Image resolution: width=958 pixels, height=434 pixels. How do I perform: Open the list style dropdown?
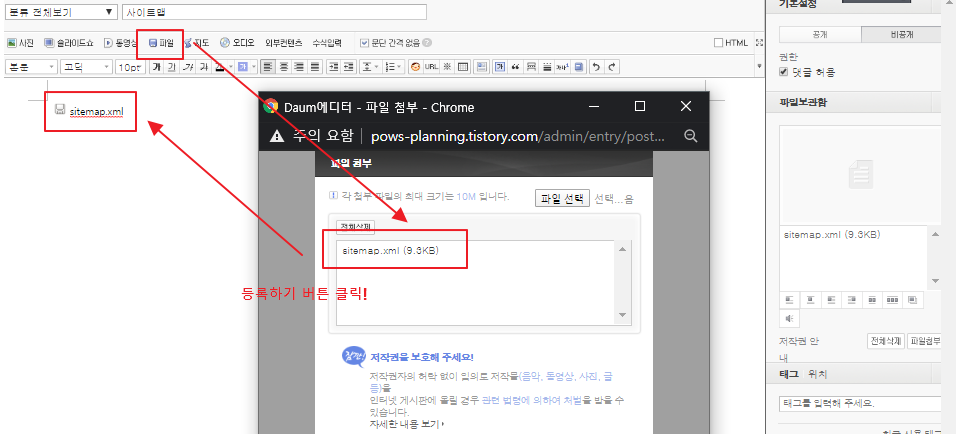[x=393, y=67]
